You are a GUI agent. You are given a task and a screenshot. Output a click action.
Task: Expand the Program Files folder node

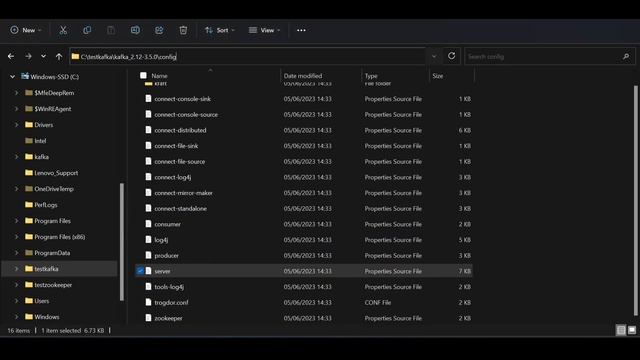[17, 221]
